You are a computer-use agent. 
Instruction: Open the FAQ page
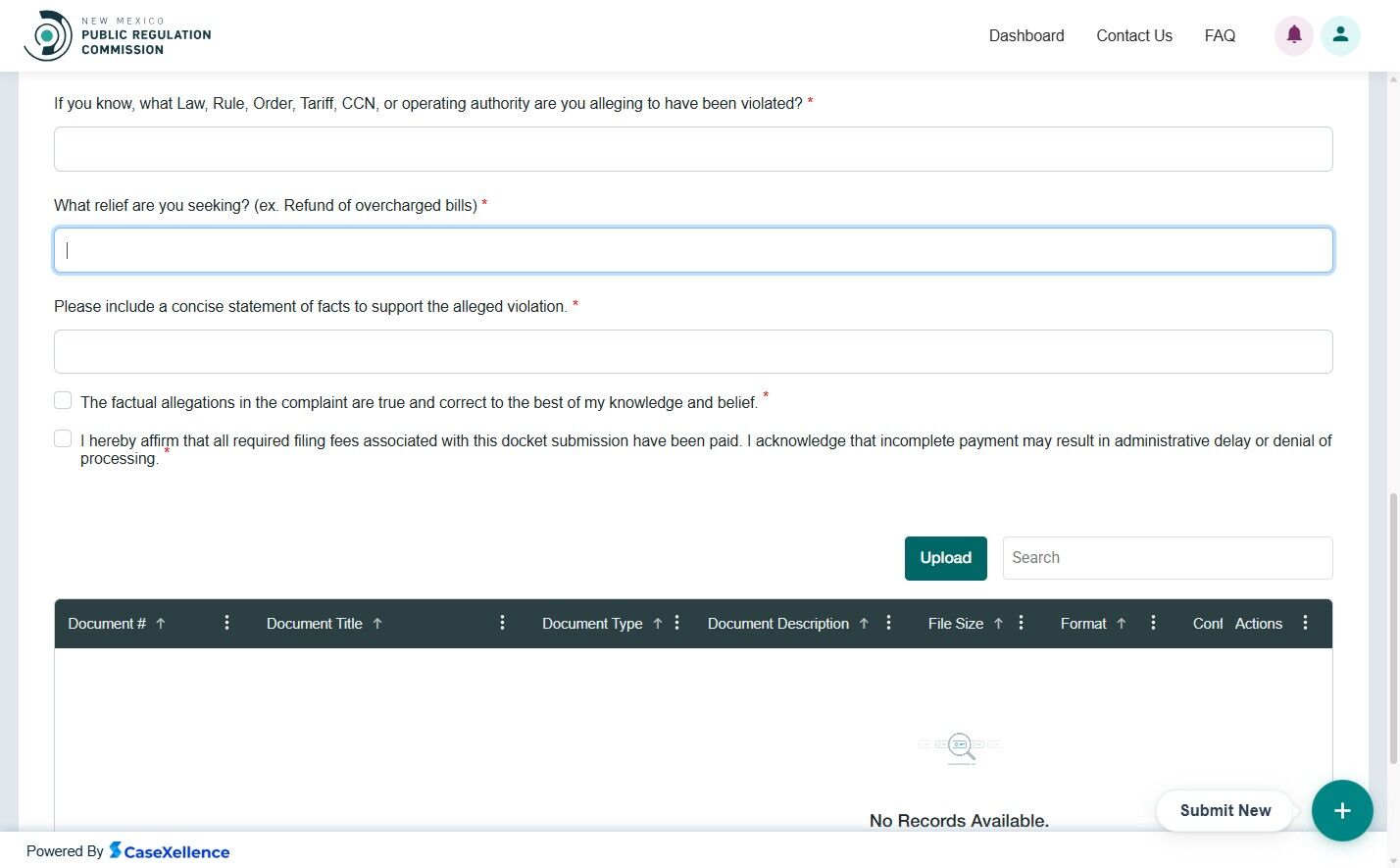coord(1220,35)
